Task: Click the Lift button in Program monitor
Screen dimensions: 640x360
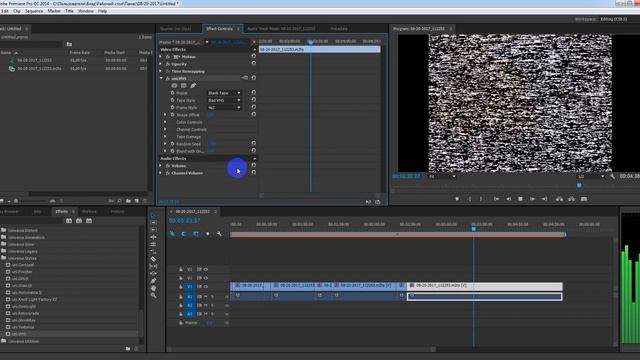Action: 560,199
